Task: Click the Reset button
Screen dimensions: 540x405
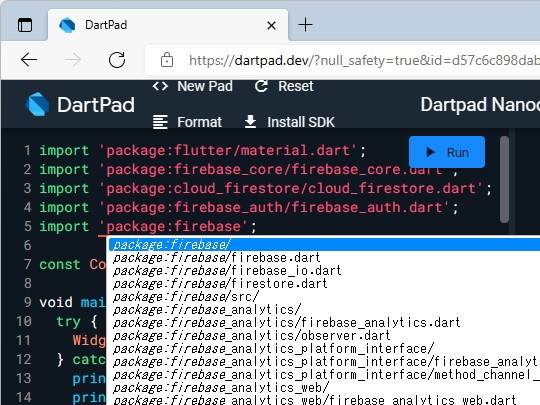Action: coord(284,86)
